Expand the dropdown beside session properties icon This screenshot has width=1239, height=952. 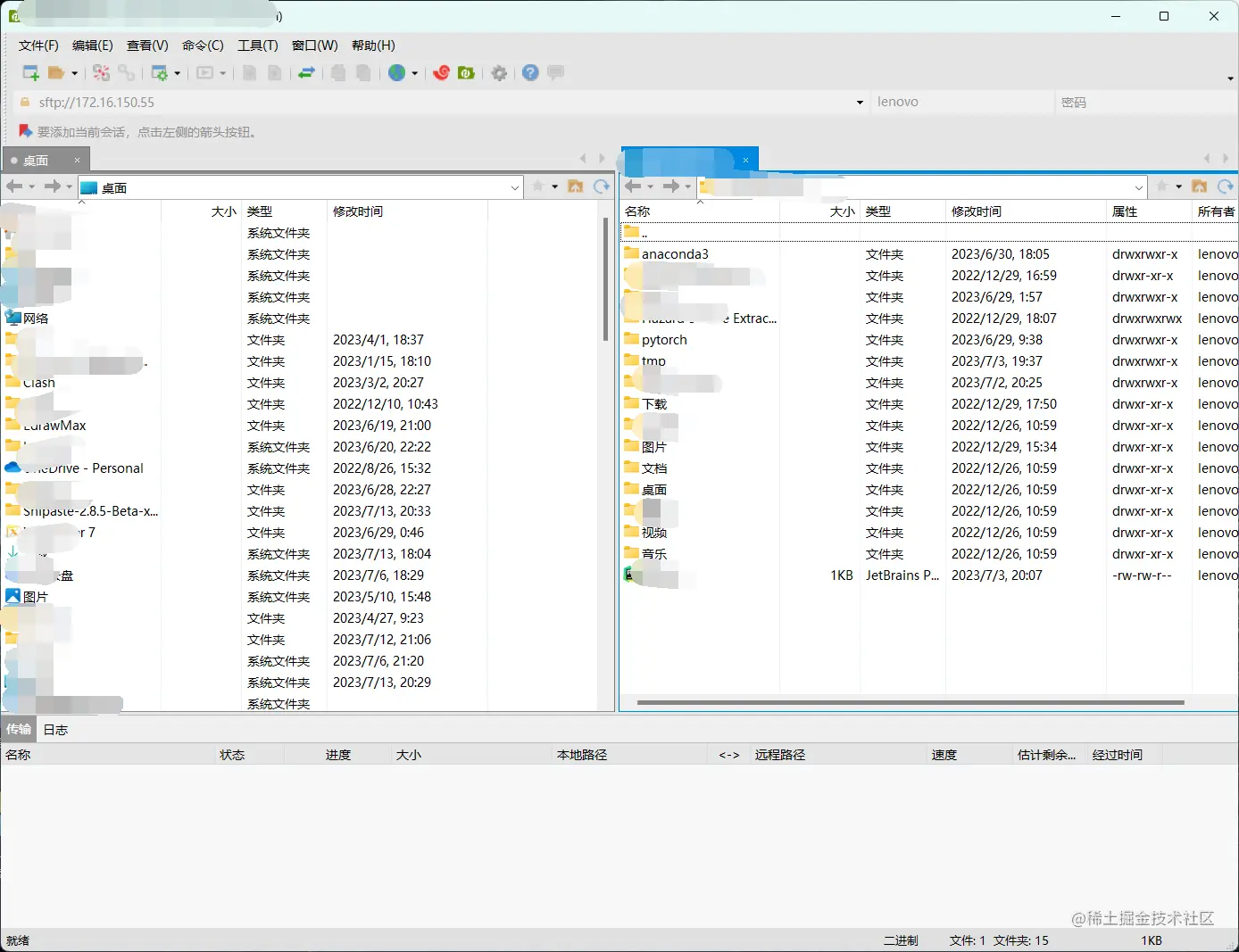177,73
